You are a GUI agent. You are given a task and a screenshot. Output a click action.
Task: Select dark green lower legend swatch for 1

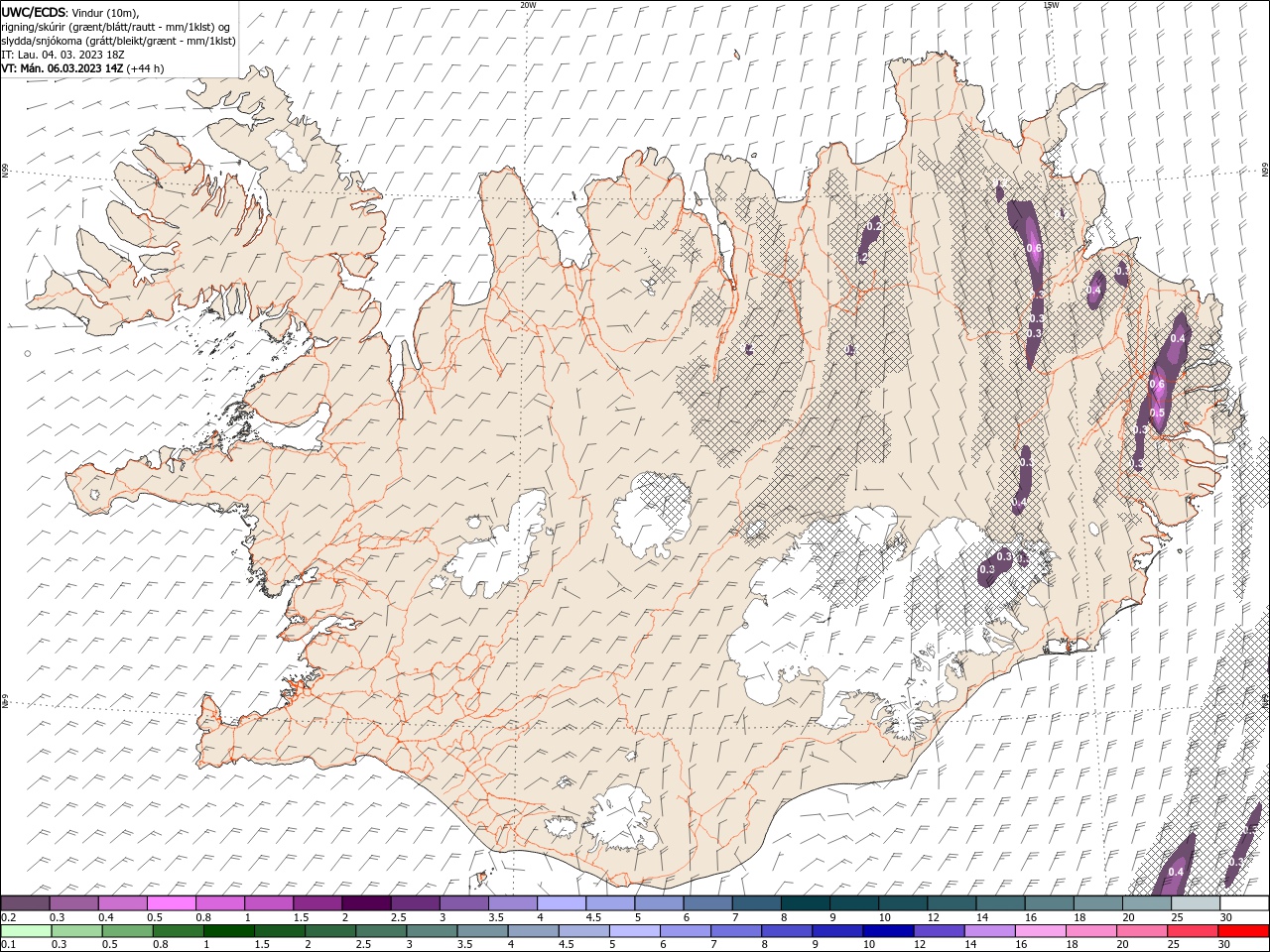click(228, 931)
